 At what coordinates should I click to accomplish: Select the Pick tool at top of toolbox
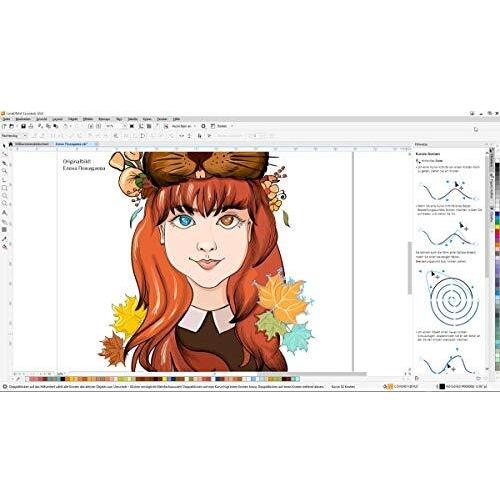pyautogui.click(x=5, y=146)
